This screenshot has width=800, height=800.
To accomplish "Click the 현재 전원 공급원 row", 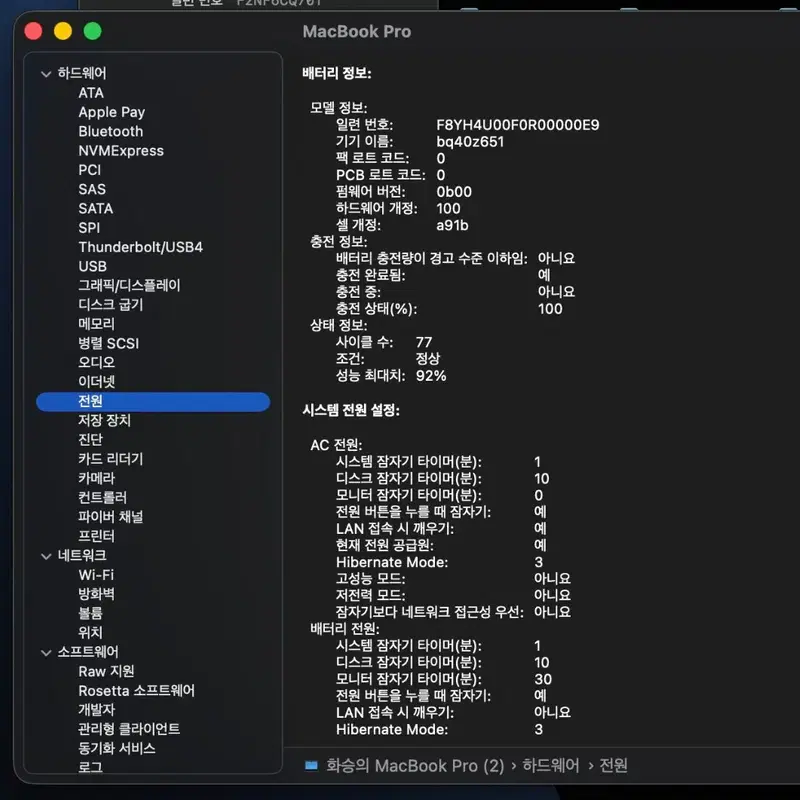I will 441,545.
